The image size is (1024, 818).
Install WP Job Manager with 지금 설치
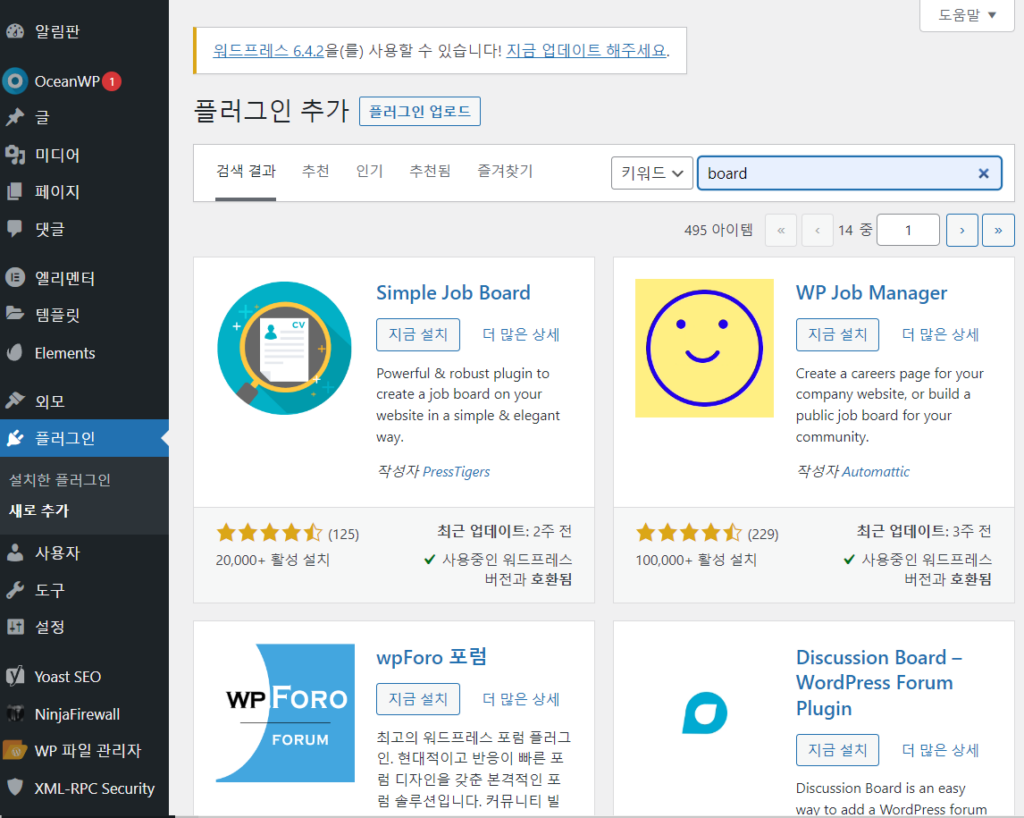(837, 334)
